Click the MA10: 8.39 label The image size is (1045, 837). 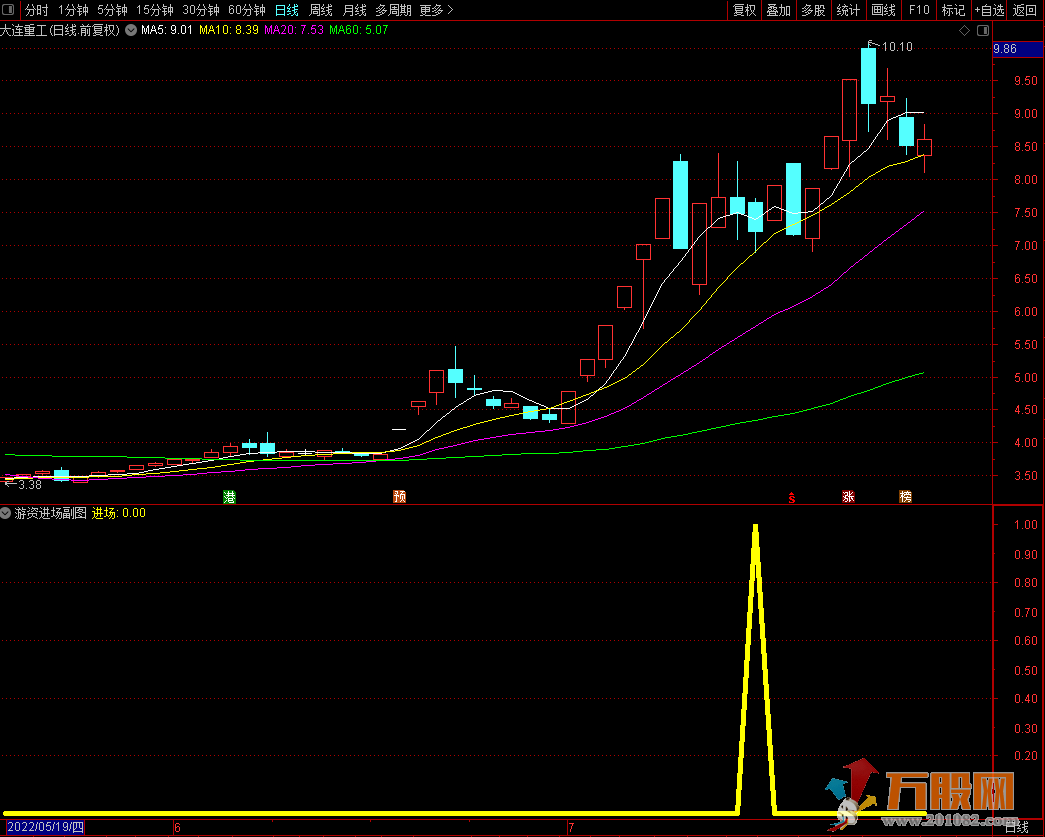[x=229, y=30]
